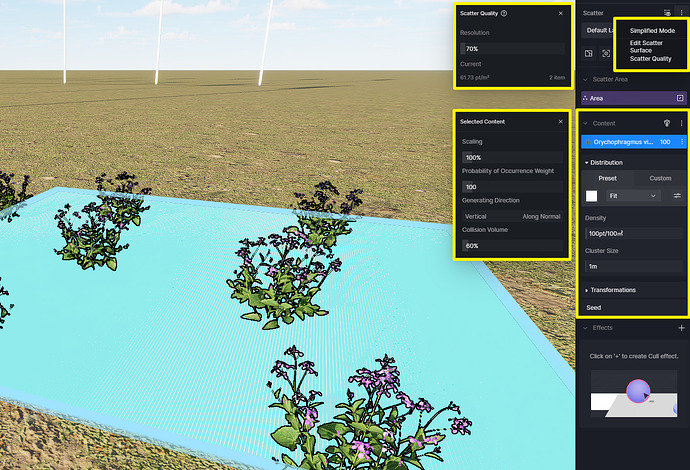
Task: Collapse the Scatter Area section
Action: 585,79
